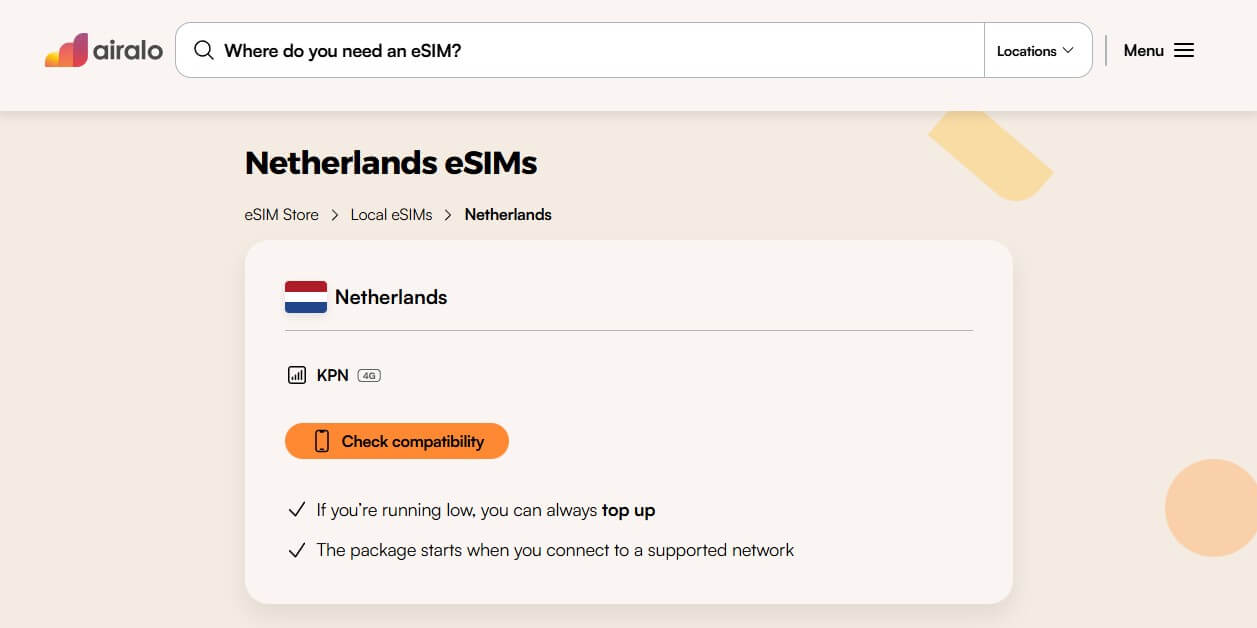The image size is (1257, 628).
Task: Click the 4G network badge
Action: coord(368,375)
